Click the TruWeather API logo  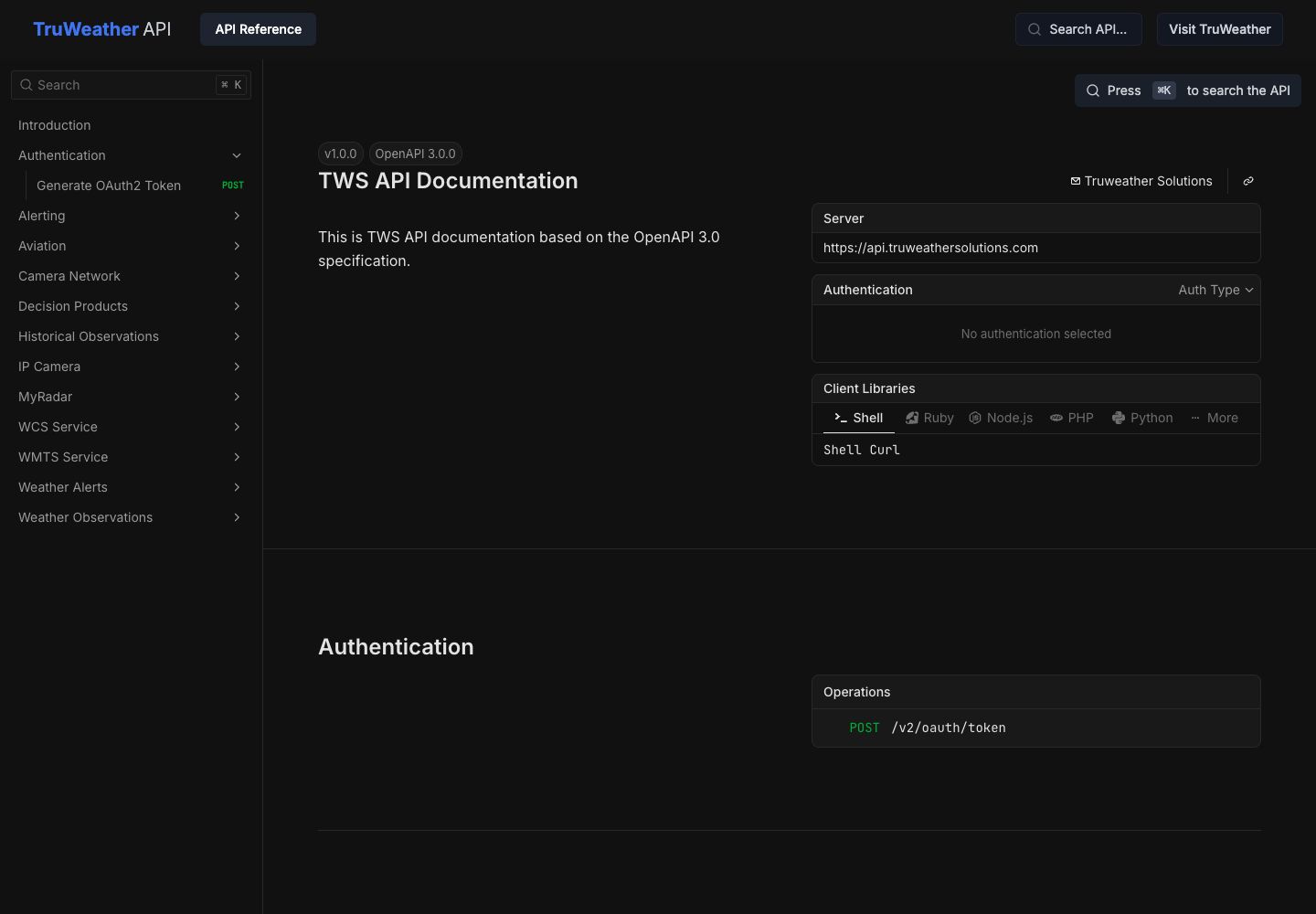[101, 29]
